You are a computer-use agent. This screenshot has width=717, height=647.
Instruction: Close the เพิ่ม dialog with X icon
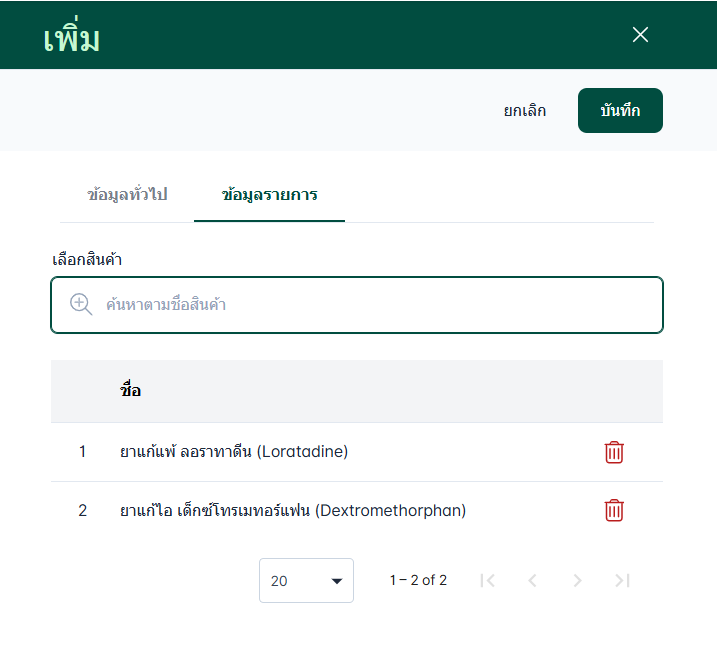[x=641, y=35]
